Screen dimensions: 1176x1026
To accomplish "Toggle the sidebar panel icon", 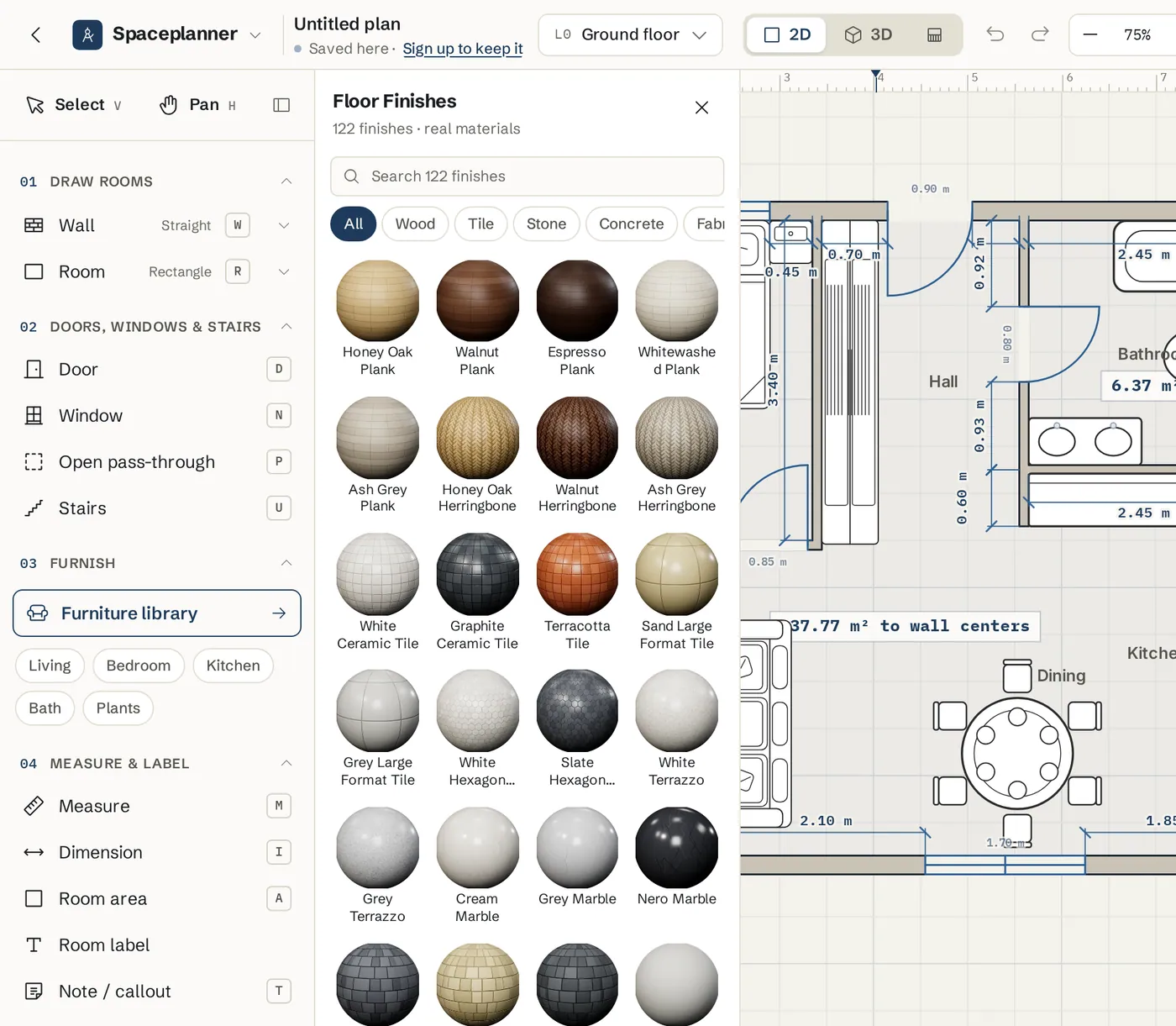I will tap(281, 105).
